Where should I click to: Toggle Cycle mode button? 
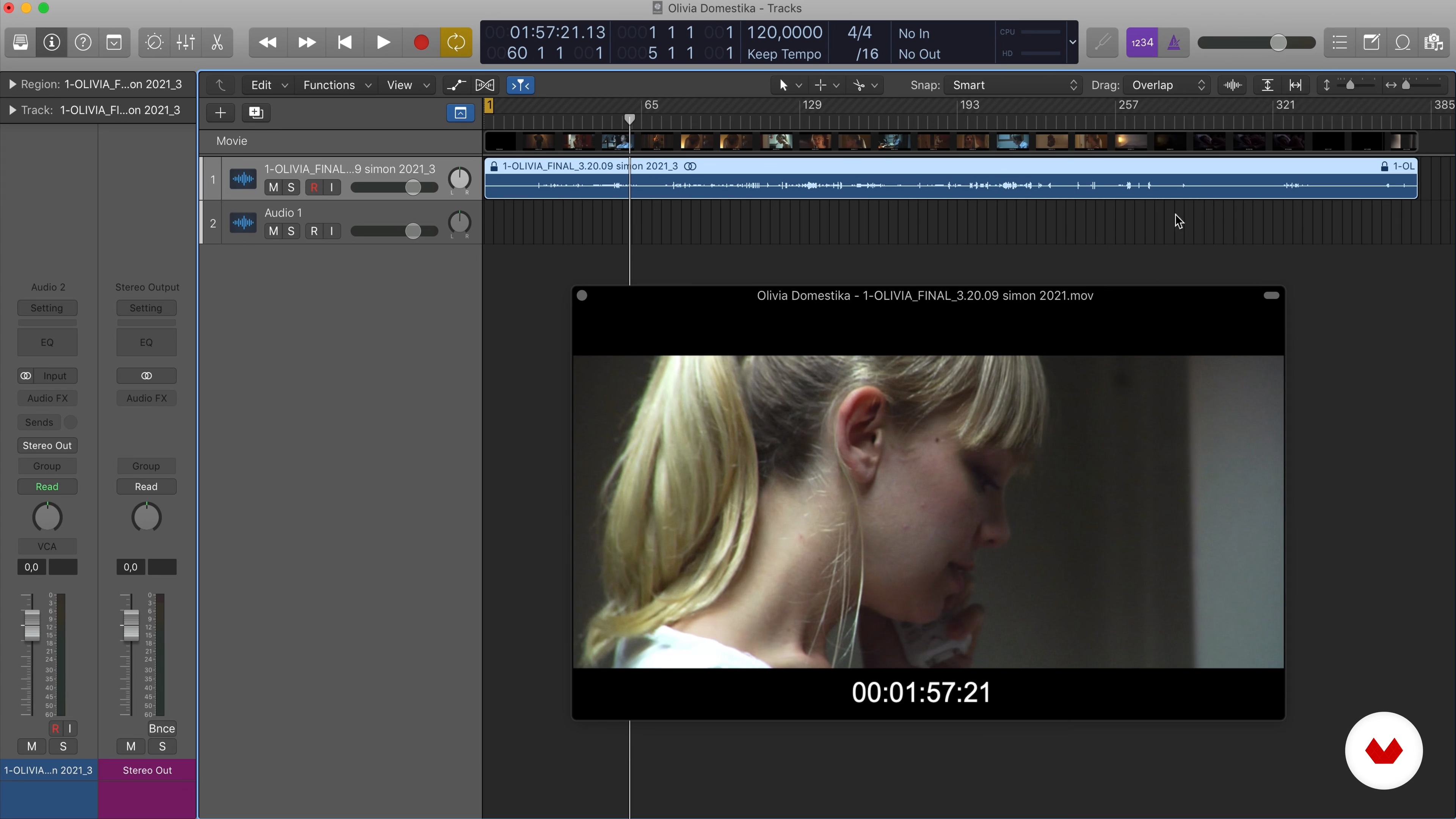[x=456, y=42]
